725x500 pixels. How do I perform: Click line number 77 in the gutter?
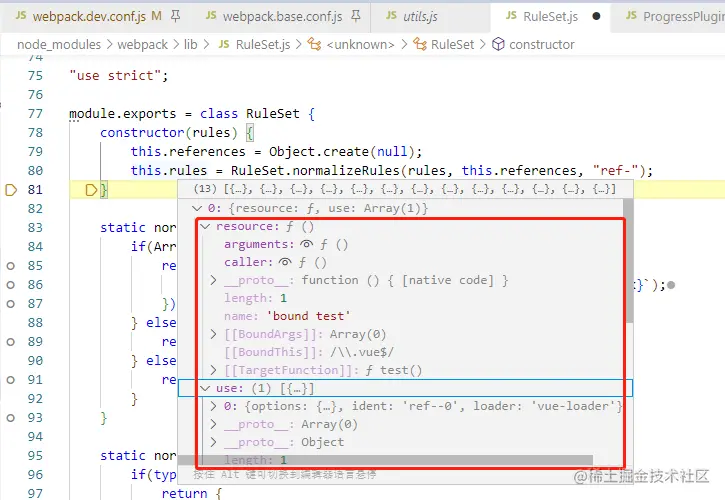click(35, 114)
